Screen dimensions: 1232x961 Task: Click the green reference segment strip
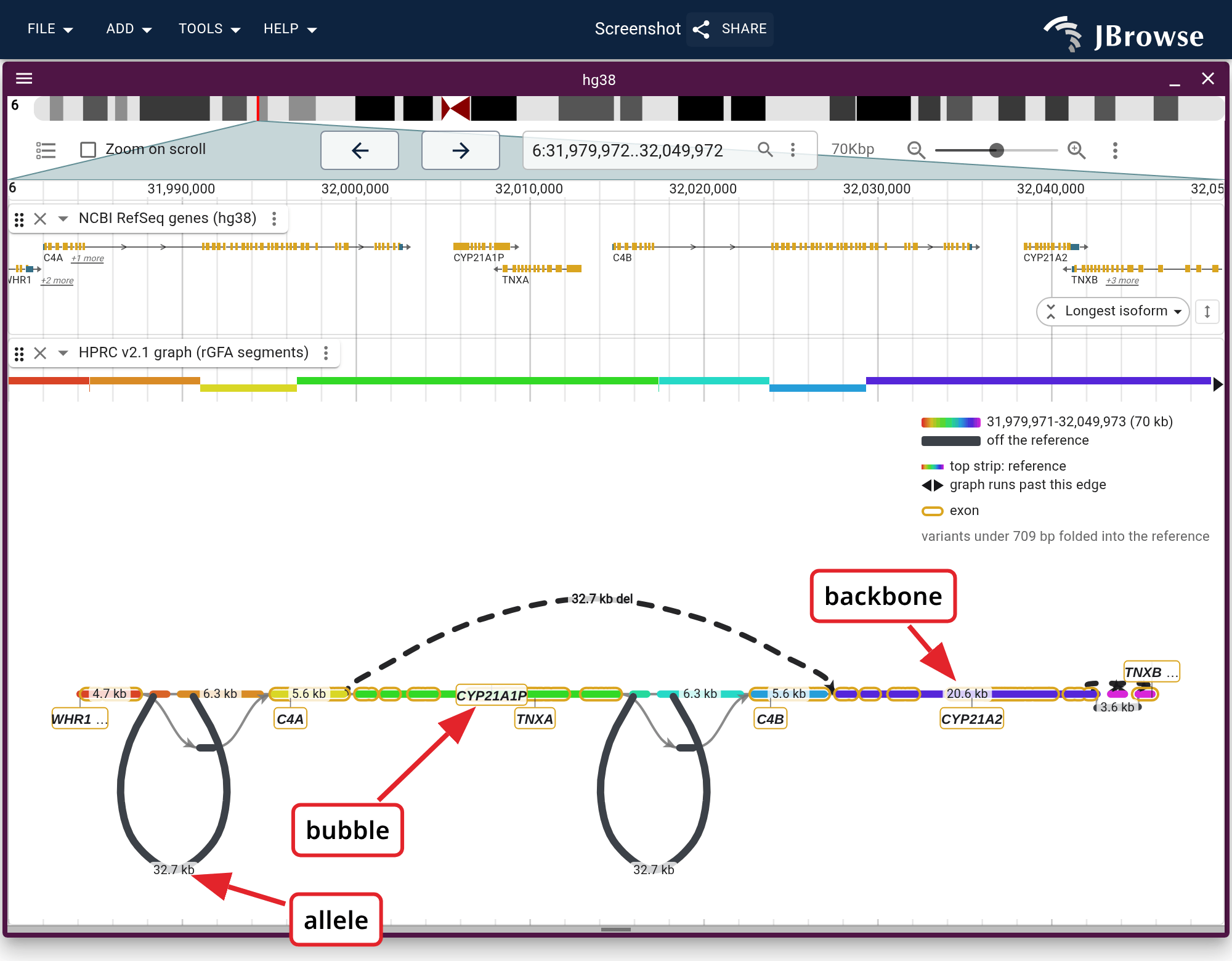point(477,381)
